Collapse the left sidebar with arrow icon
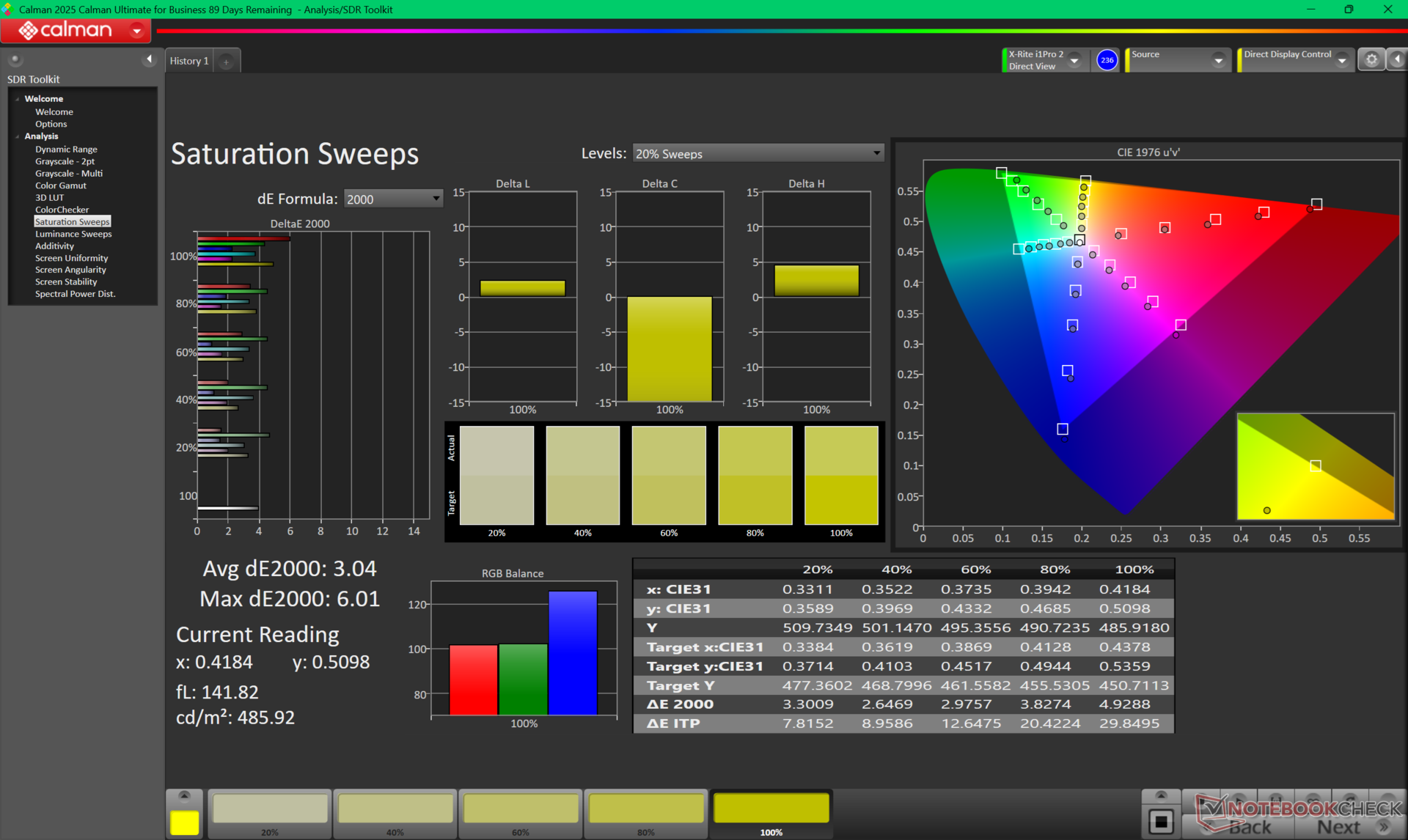This screenshot has width=1408, height=840. (x=150, y=59)
